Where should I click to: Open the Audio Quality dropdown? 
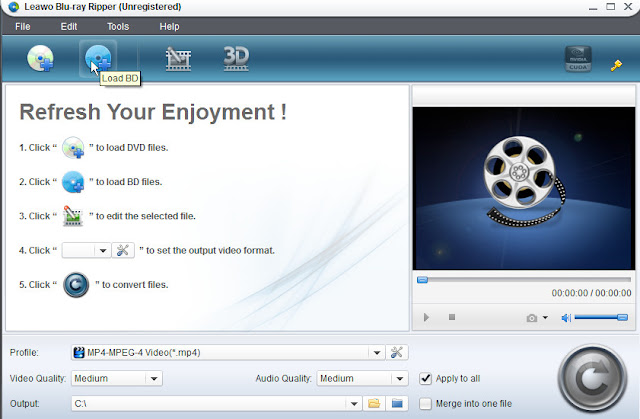click(400, 379)
